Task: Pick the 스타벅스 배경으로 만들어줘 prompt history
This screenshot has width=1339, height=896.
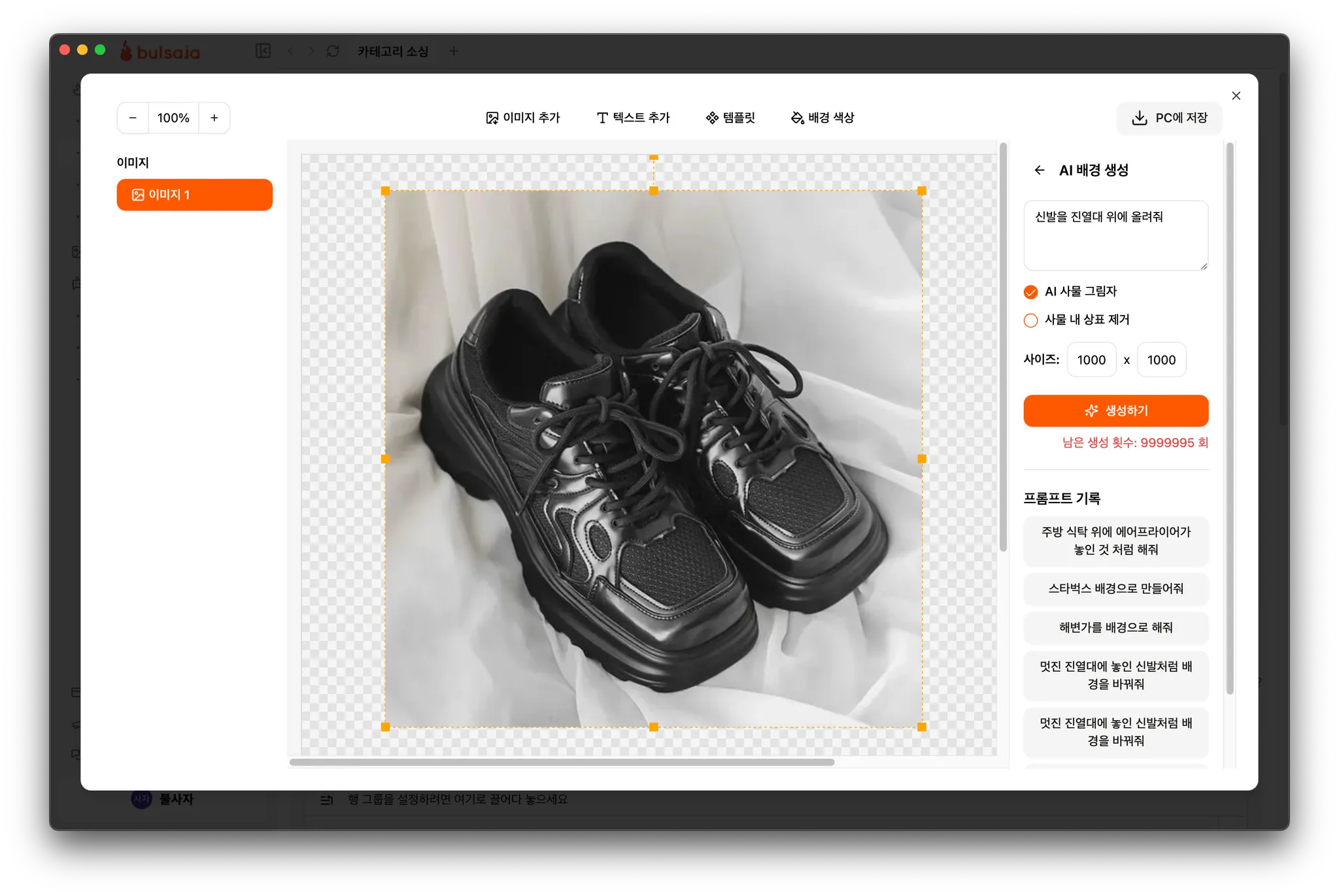Action: click(1115, 589)
